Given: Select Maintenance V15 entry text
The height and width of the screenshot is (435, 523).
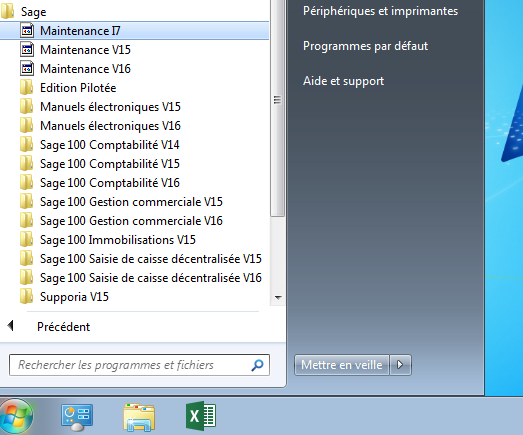Looking at the screenshot, I should tap(85, 50).
